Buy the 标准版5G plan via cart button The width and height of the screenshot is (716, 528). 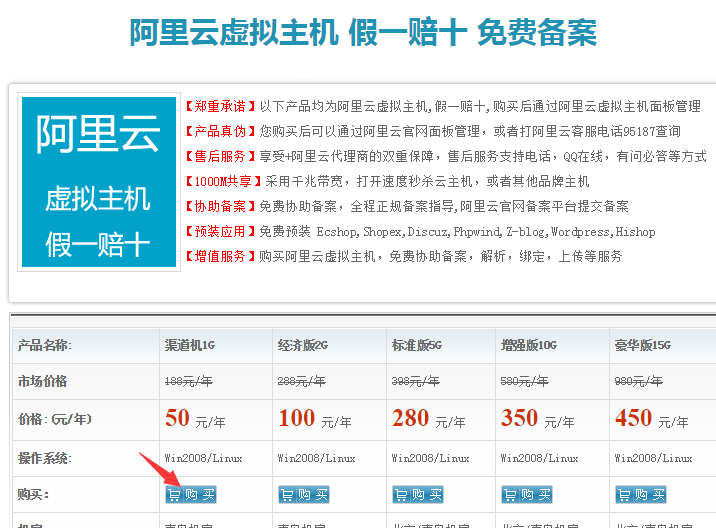[417, 494]
